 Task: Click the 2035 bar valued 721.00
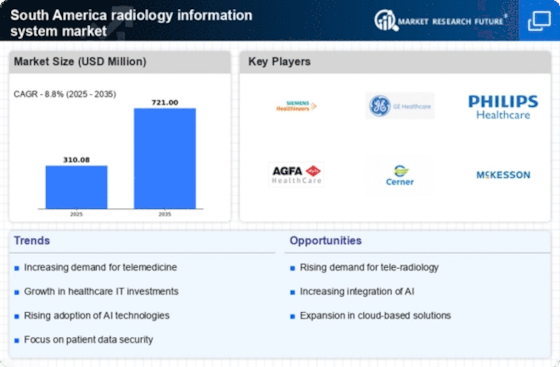165,159
